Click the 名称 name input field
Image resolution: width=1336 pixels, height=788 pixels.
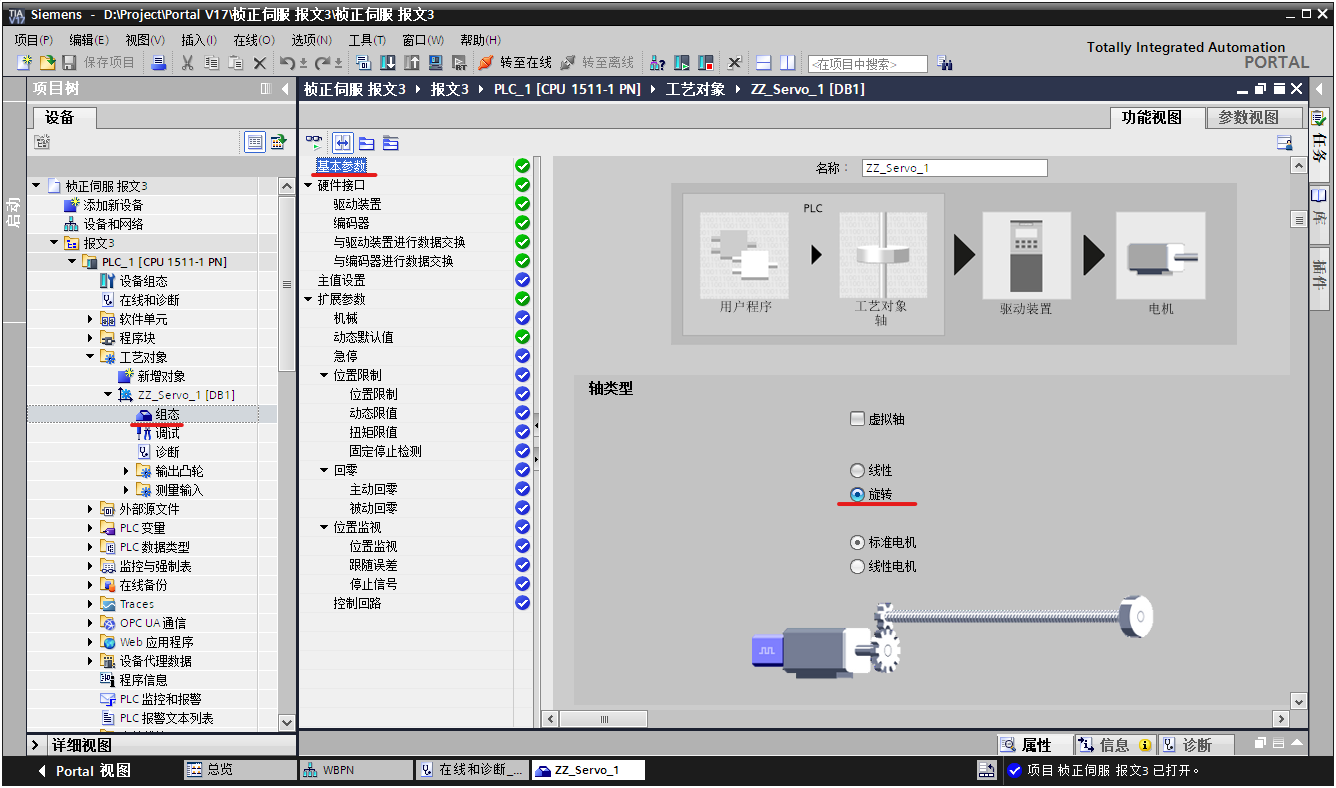point(954,168)
